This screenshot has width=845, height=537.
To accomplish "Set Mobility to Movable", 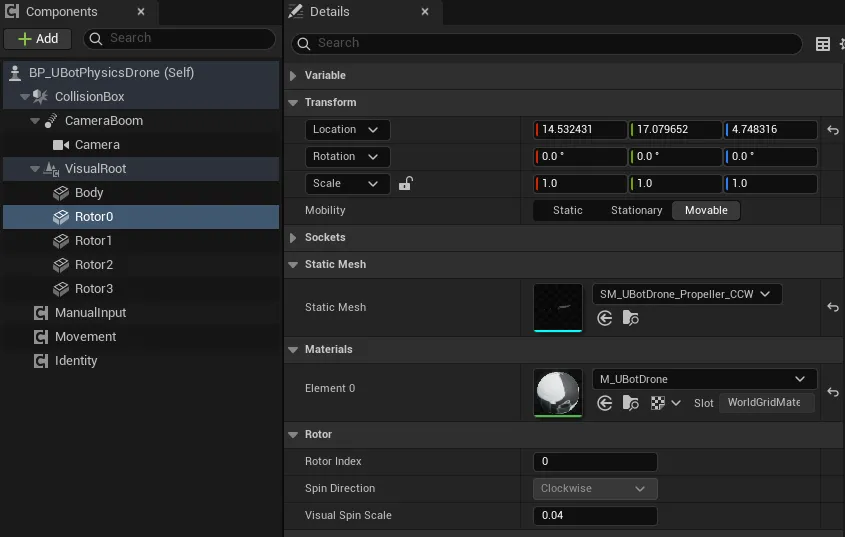I will (706, 210).
